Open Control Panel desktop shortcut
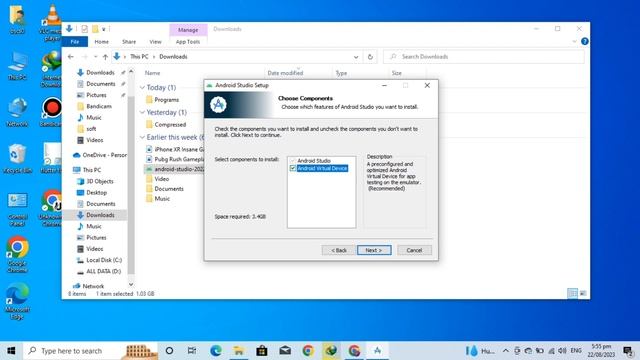 [x=17, y=209]
